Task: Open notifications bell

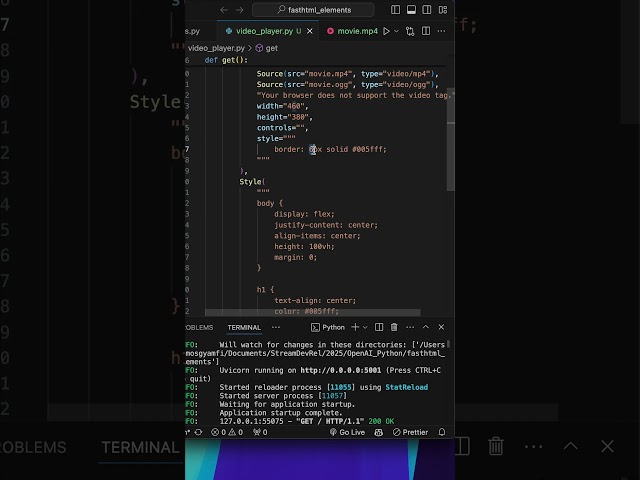Action: coord(442,432)
